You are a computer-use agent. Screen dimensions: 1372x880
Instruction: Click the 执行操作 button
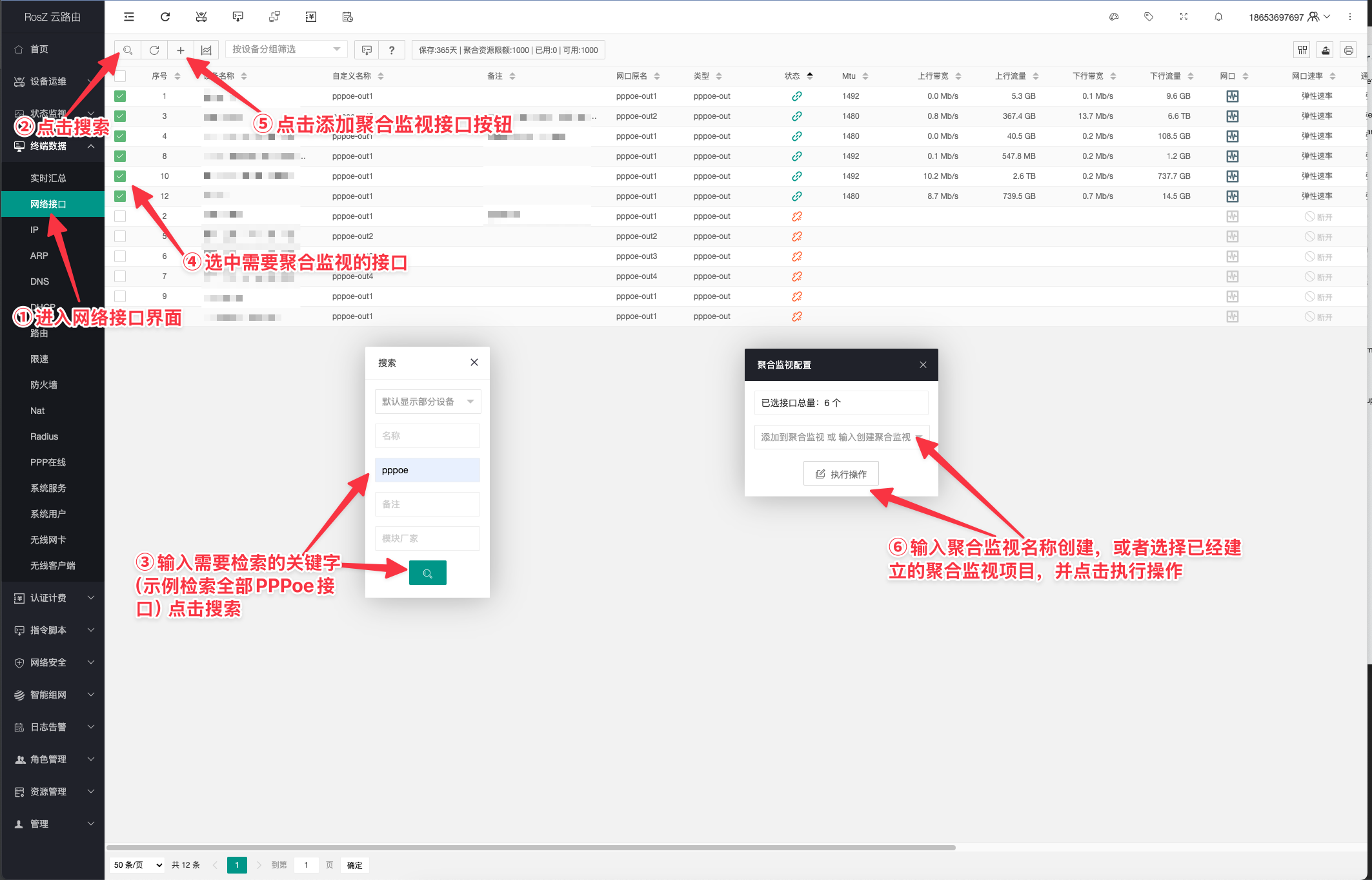pos(841,474)
